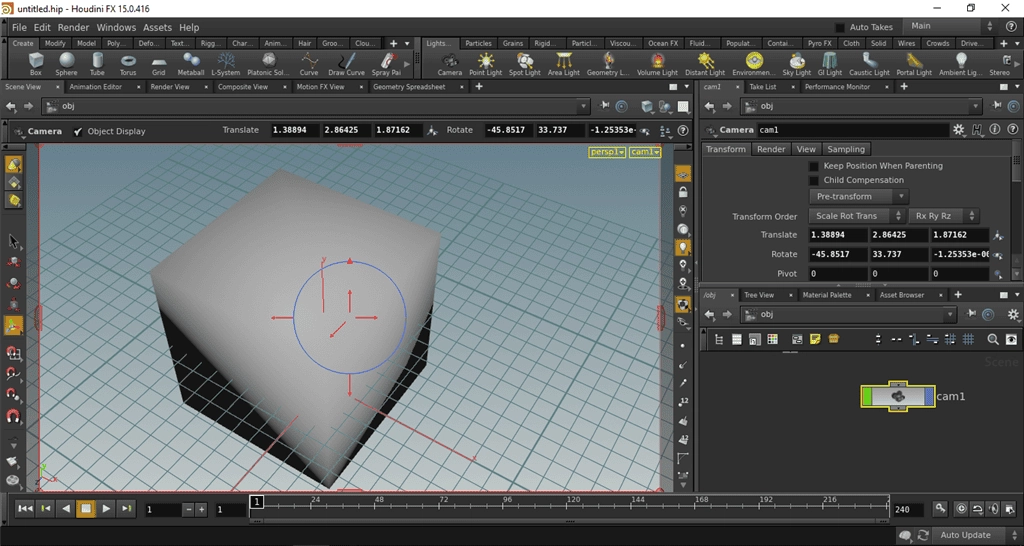Add an Environment Light
1024x546 pixels.
754,64
